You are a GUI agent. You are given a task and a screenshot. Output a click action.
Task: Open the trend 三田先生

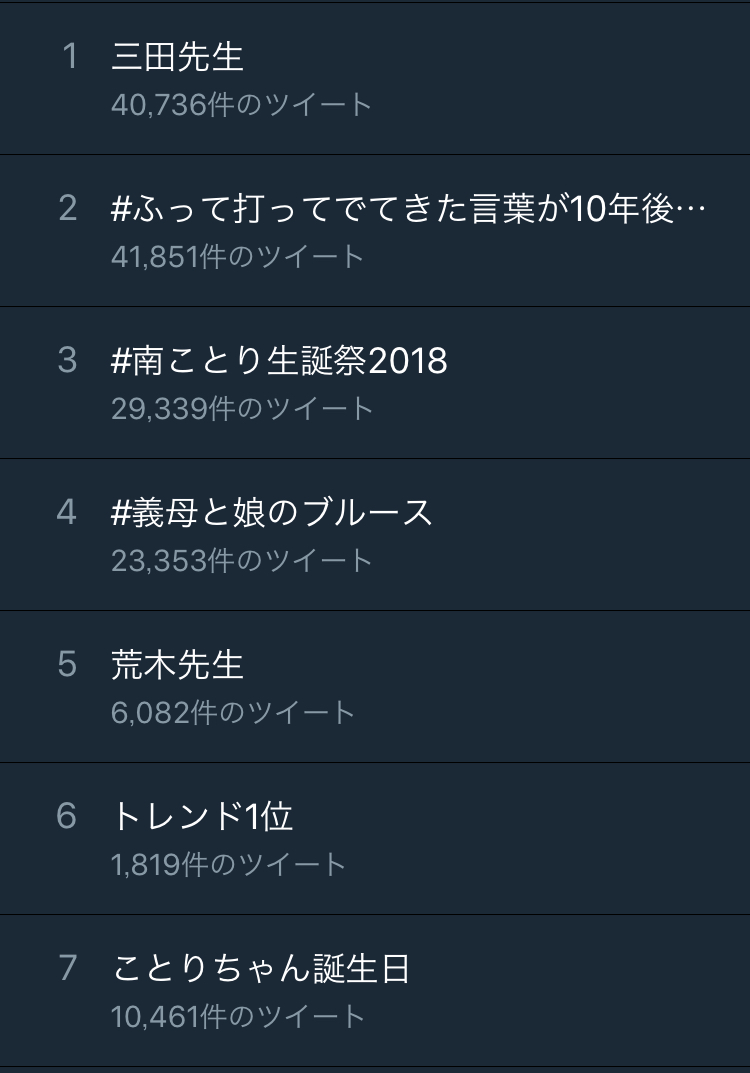(x=177, y=57)
